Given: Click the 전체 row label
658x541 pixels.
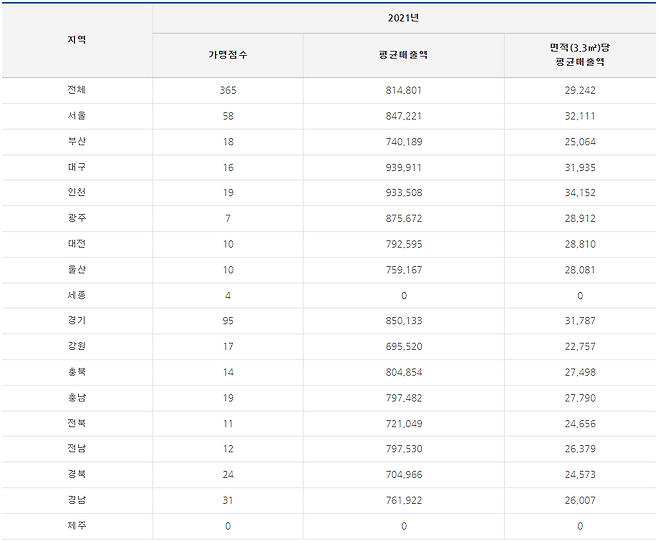Looking at the screenshot, I should point(76,90).
